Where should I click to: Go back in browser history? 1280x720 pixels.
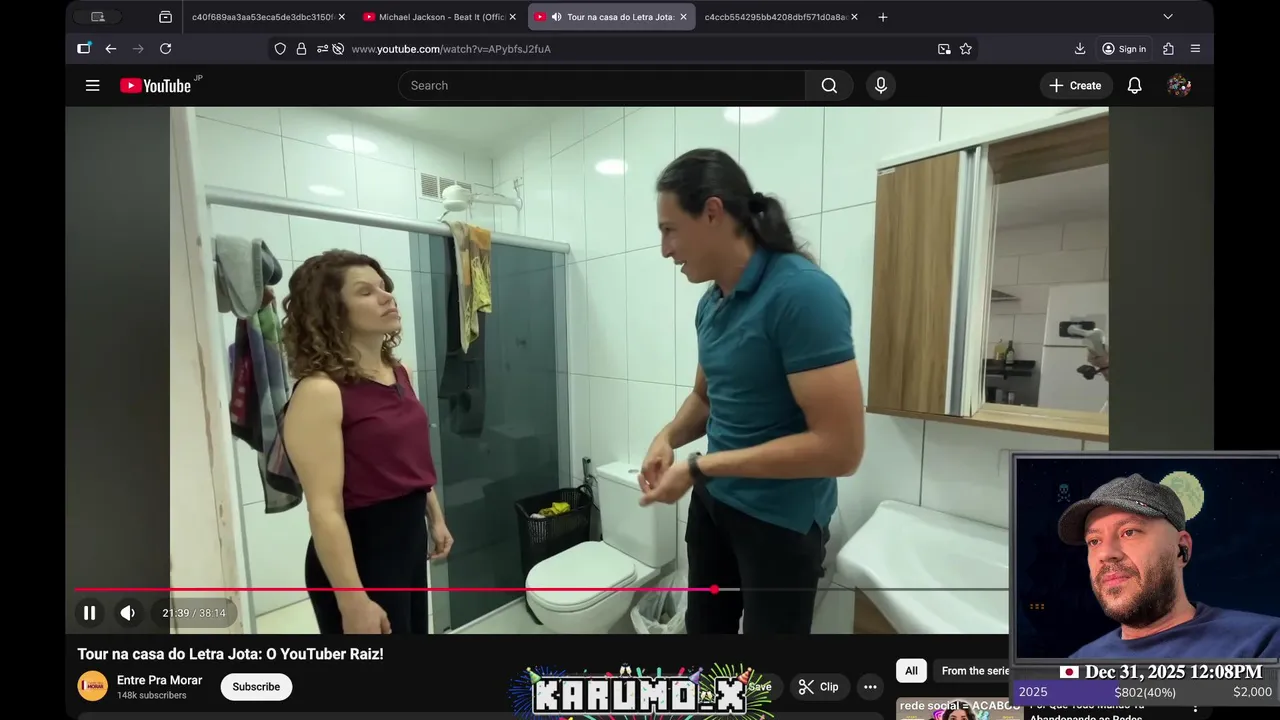tap(111, 49)
